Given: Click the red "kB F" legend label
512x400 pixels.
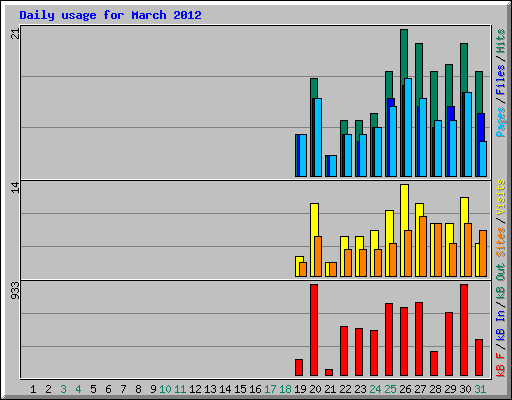Looking at the screenshot, I should point(501,365).
